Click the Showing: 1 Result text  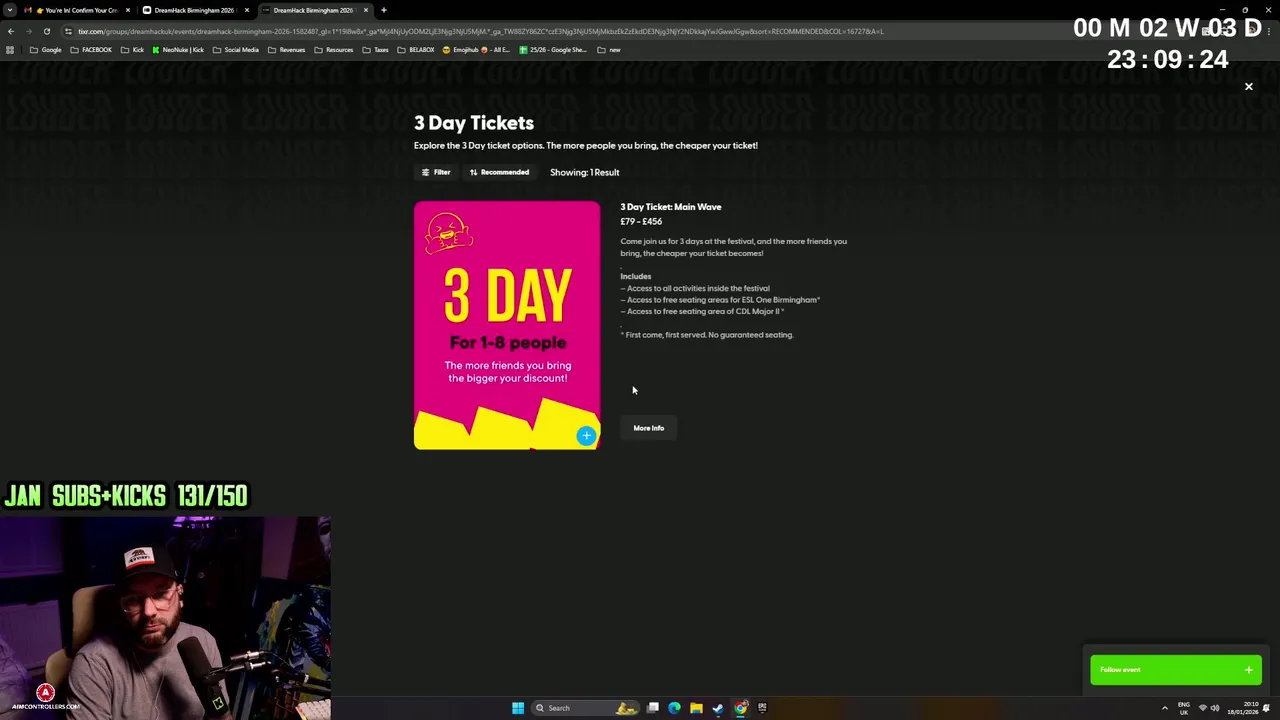click(584, 172)
